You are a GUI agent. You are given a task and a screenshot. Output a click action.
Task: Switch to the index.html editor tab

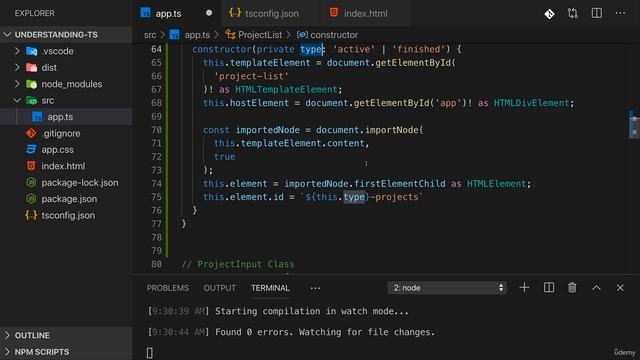[x=365, y=13]
